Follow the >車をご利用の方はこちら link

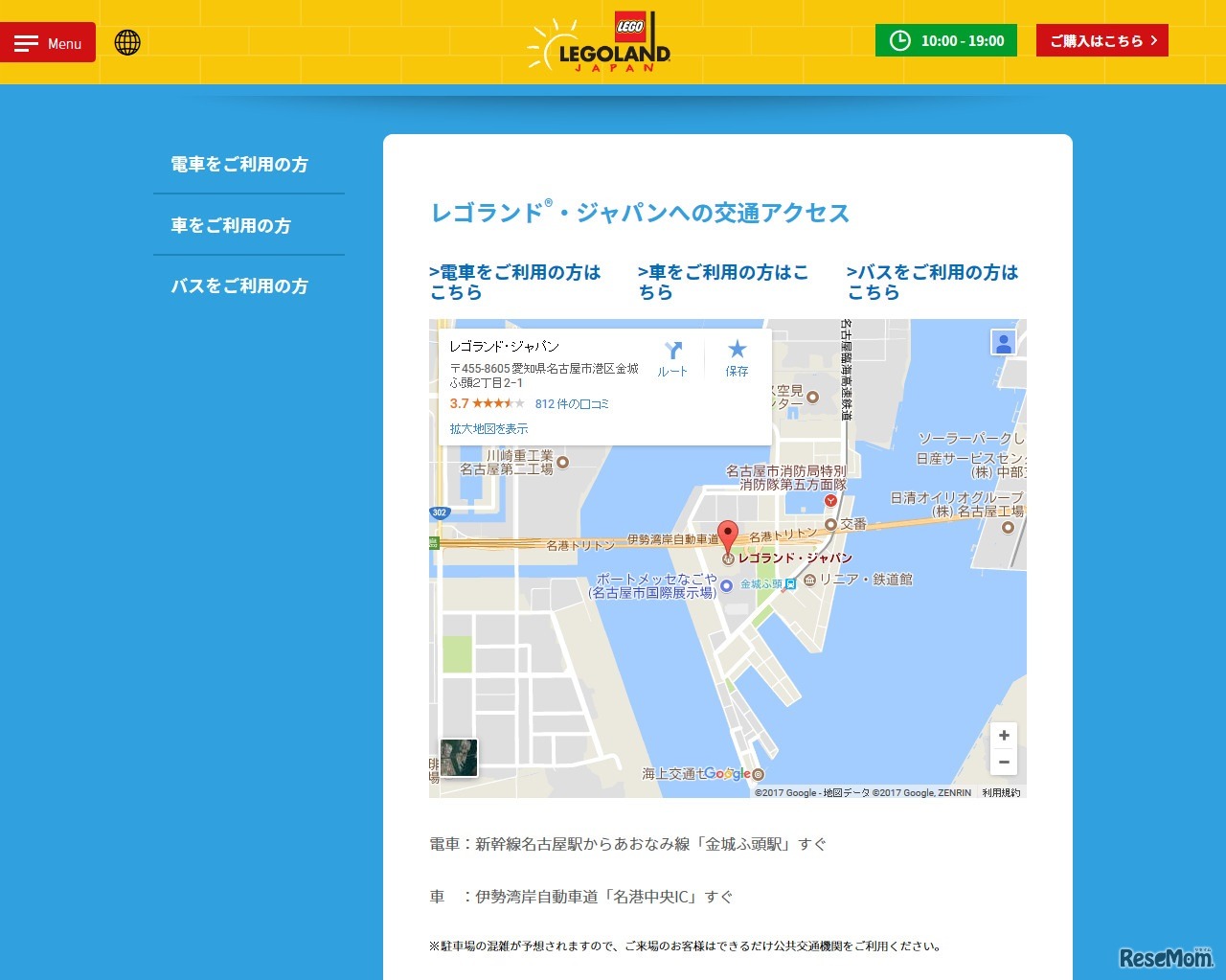click(x=724, y=283)
